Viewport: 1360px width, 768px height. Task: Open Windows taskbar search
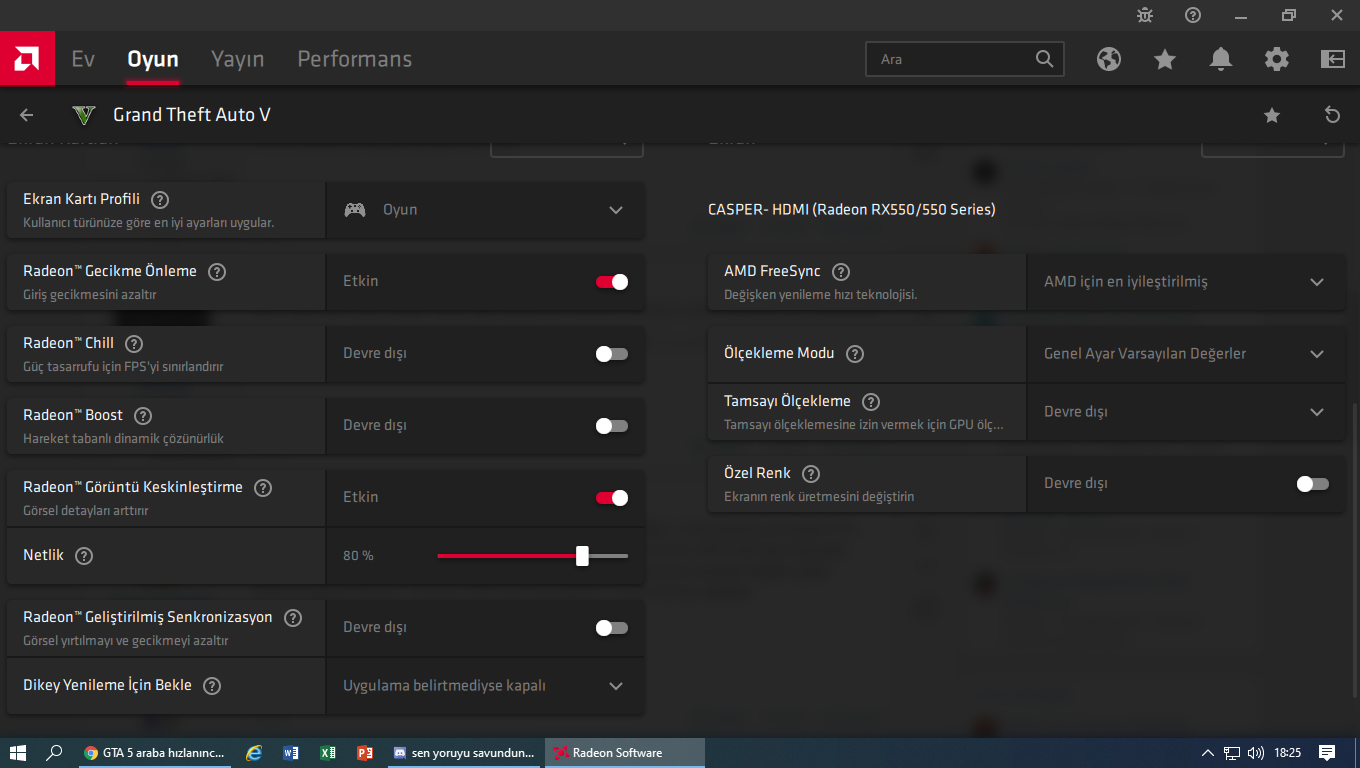[x=55, y=753]
